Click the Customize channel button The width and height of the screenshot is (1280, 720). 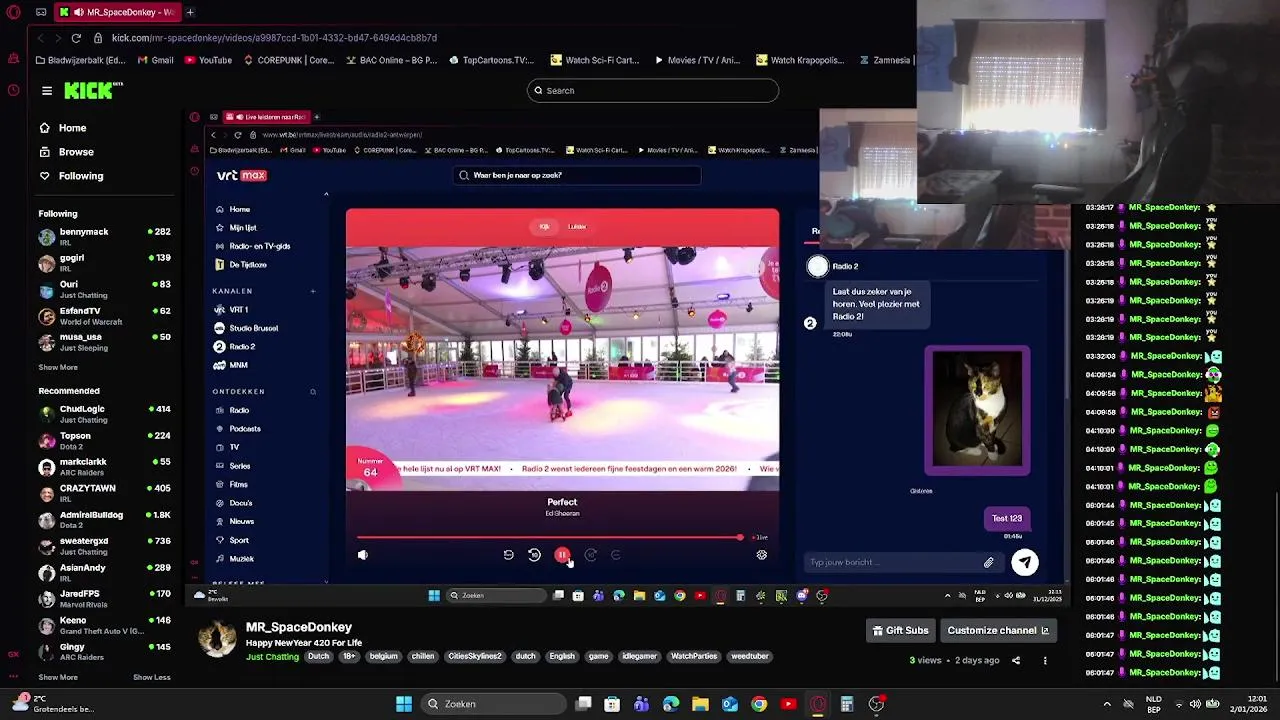(x=997, y=631)
